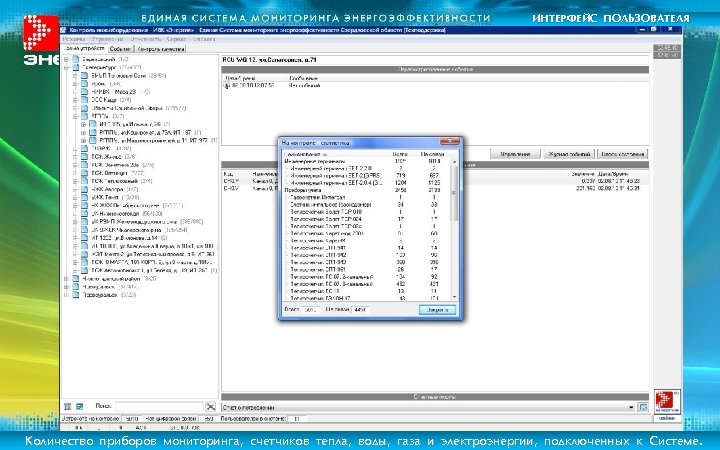
Task: Expand the Новоуральск tree node
Action: pyautogui.click(x=67, y=287)
